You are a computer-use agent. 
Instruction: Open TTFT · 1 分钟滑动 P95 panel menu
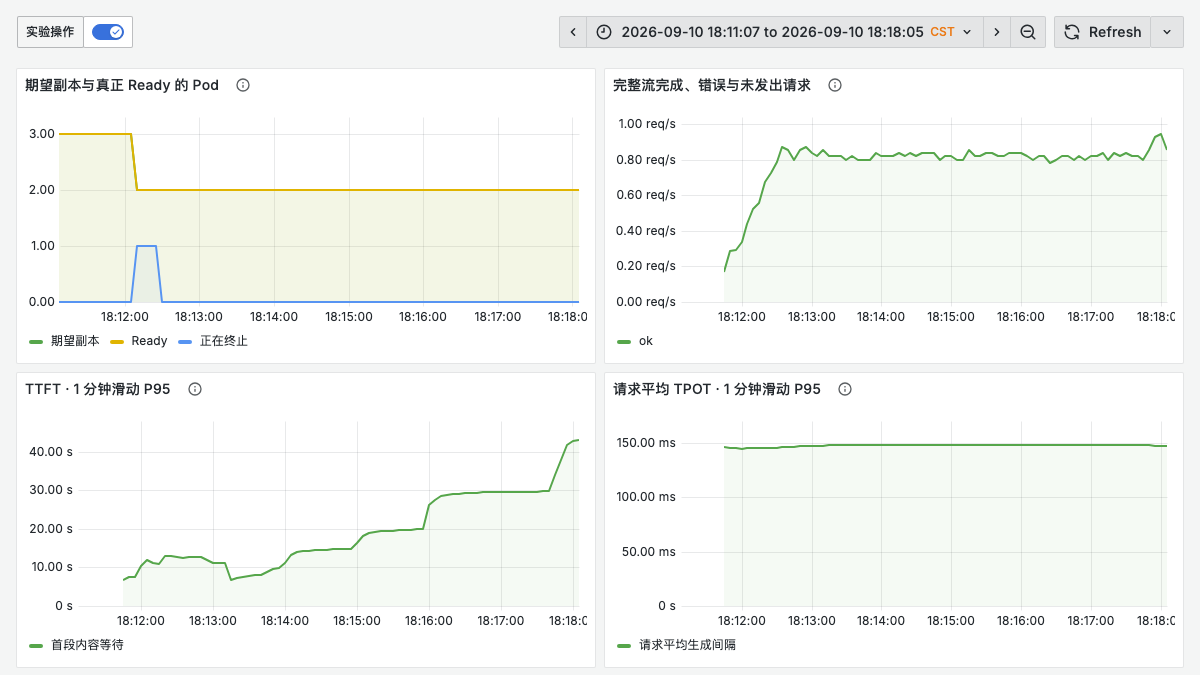98,389
